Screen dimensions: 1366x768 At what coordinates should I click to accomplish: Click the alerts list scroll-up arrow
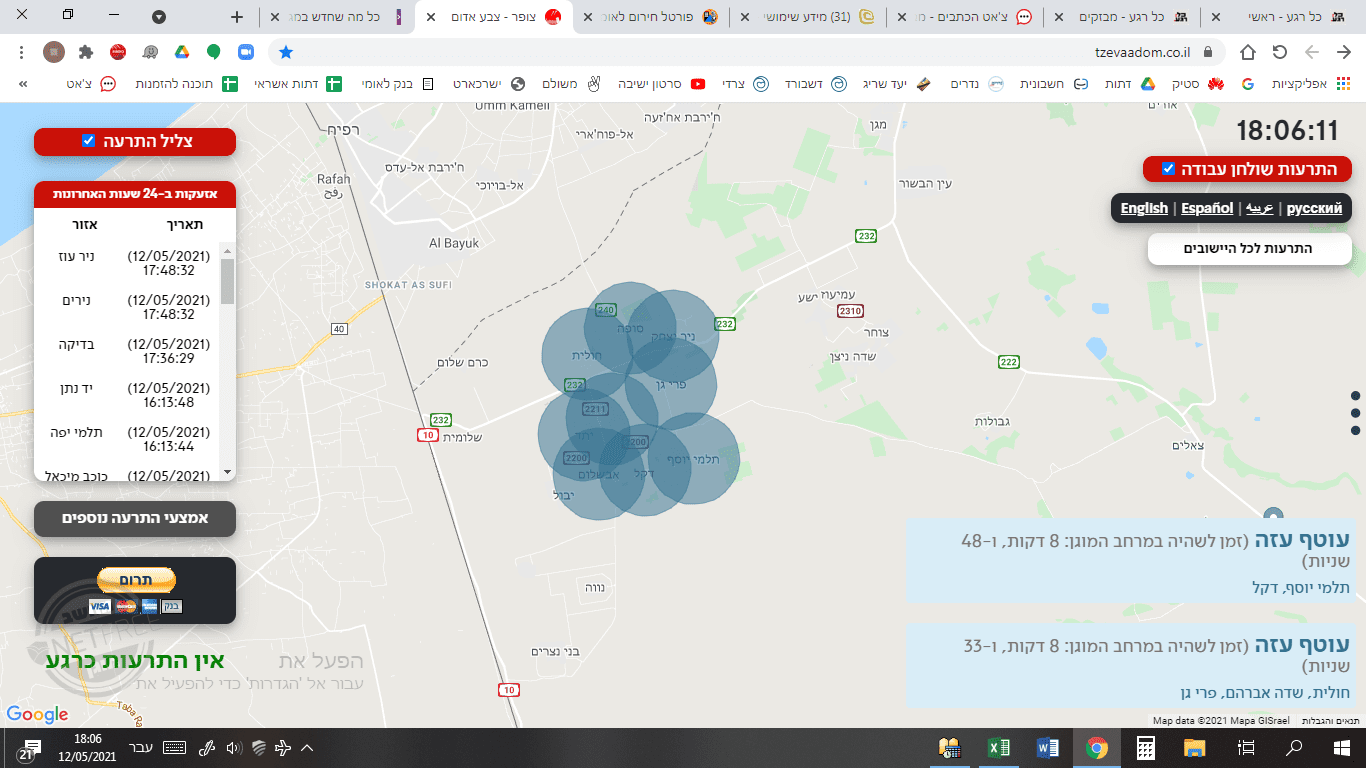[228, 251]
